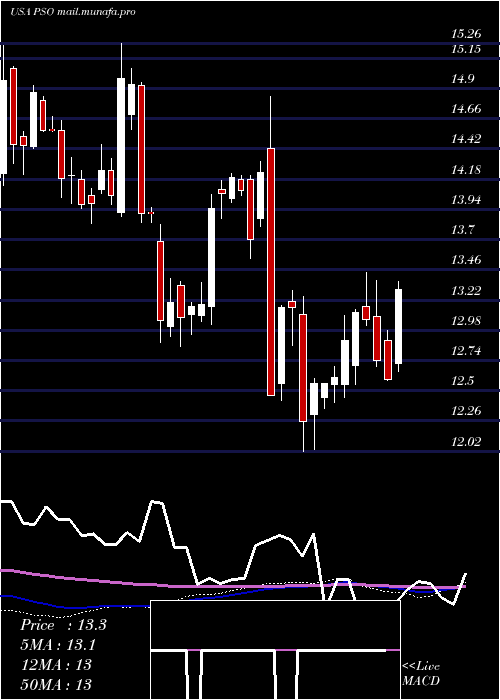This screenshot has width=500, height=700.
Task: Click the '50MA : 13' readout
Action: pos(57,684)
